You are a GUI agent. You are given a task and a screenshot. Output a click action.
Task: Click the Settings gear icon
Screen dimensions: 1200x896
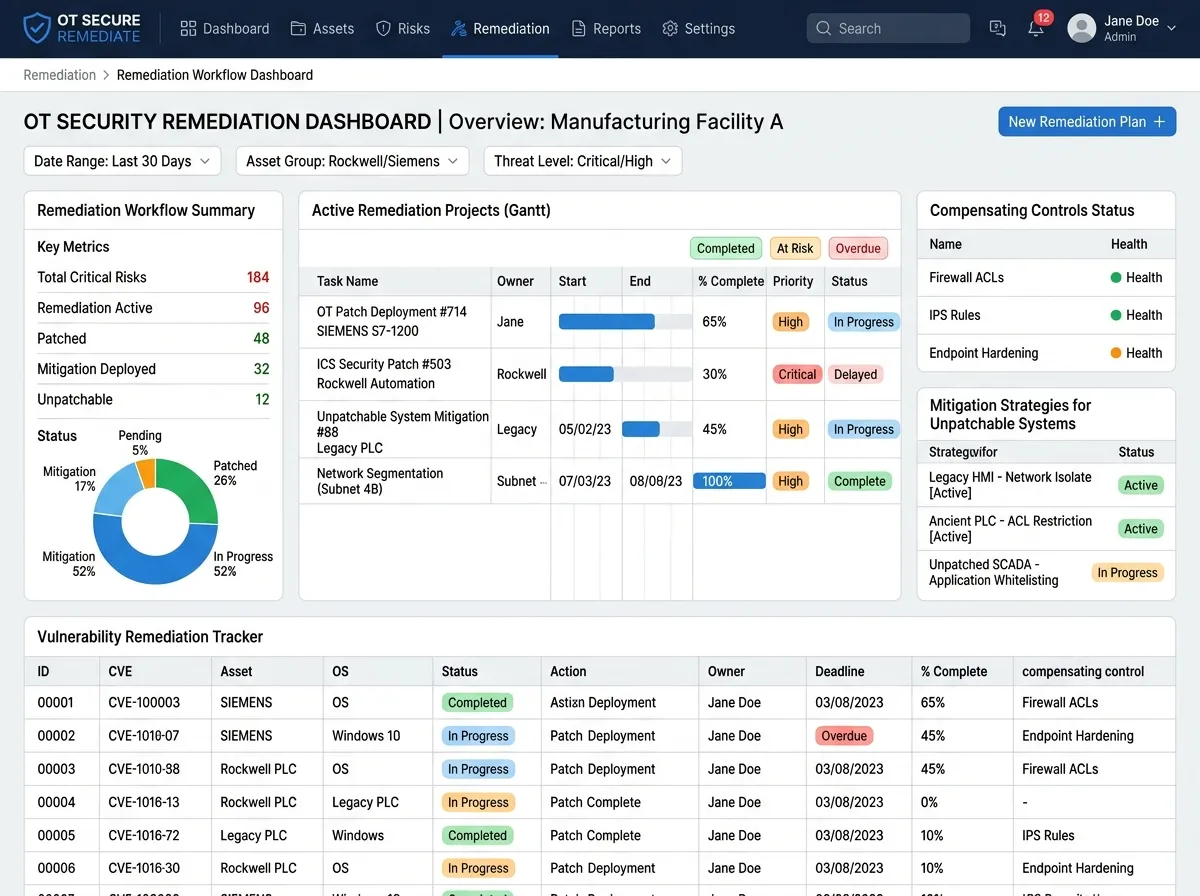click(670, 29)
